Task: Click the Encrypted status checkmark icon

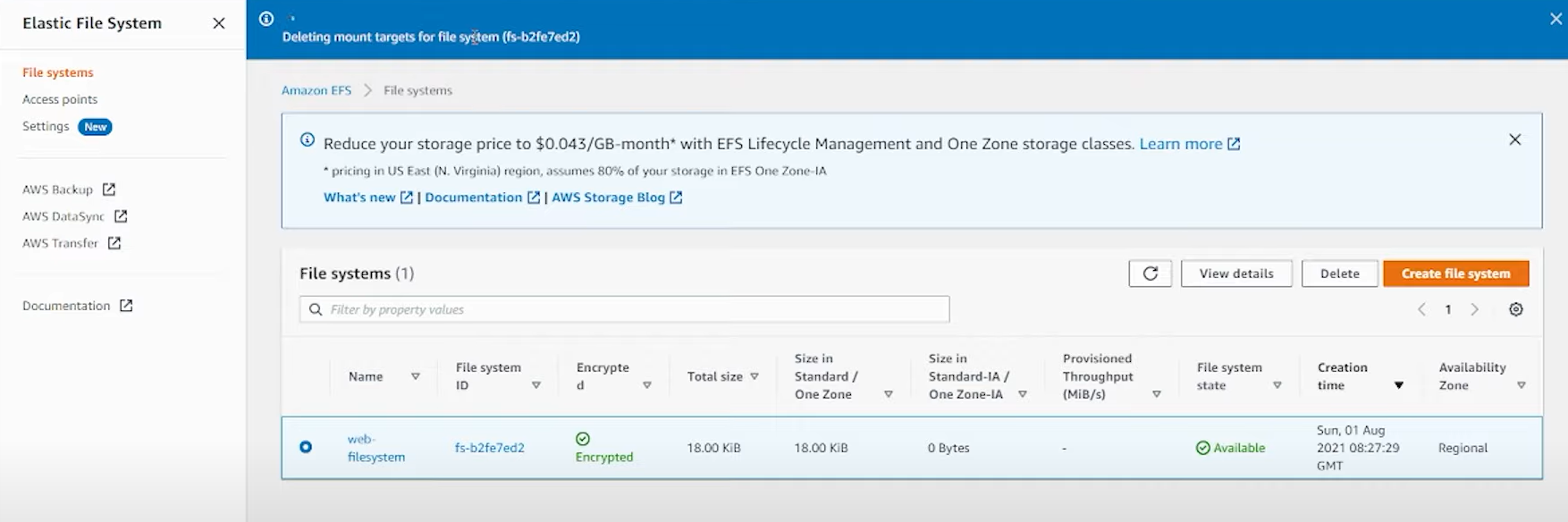Action: tap(583, 438)
